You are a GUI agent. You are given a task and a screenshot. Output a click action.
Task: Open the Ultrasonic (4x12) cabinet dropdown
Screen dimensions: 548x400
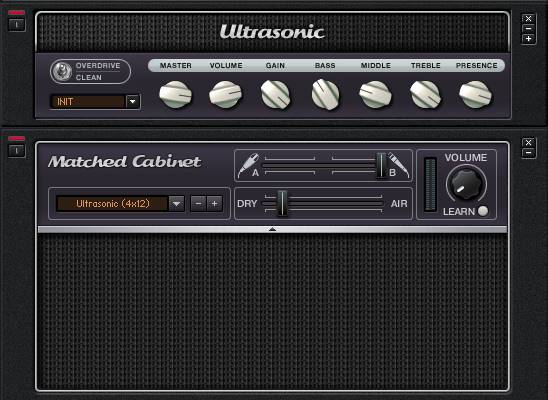click(x=176, y=204)
